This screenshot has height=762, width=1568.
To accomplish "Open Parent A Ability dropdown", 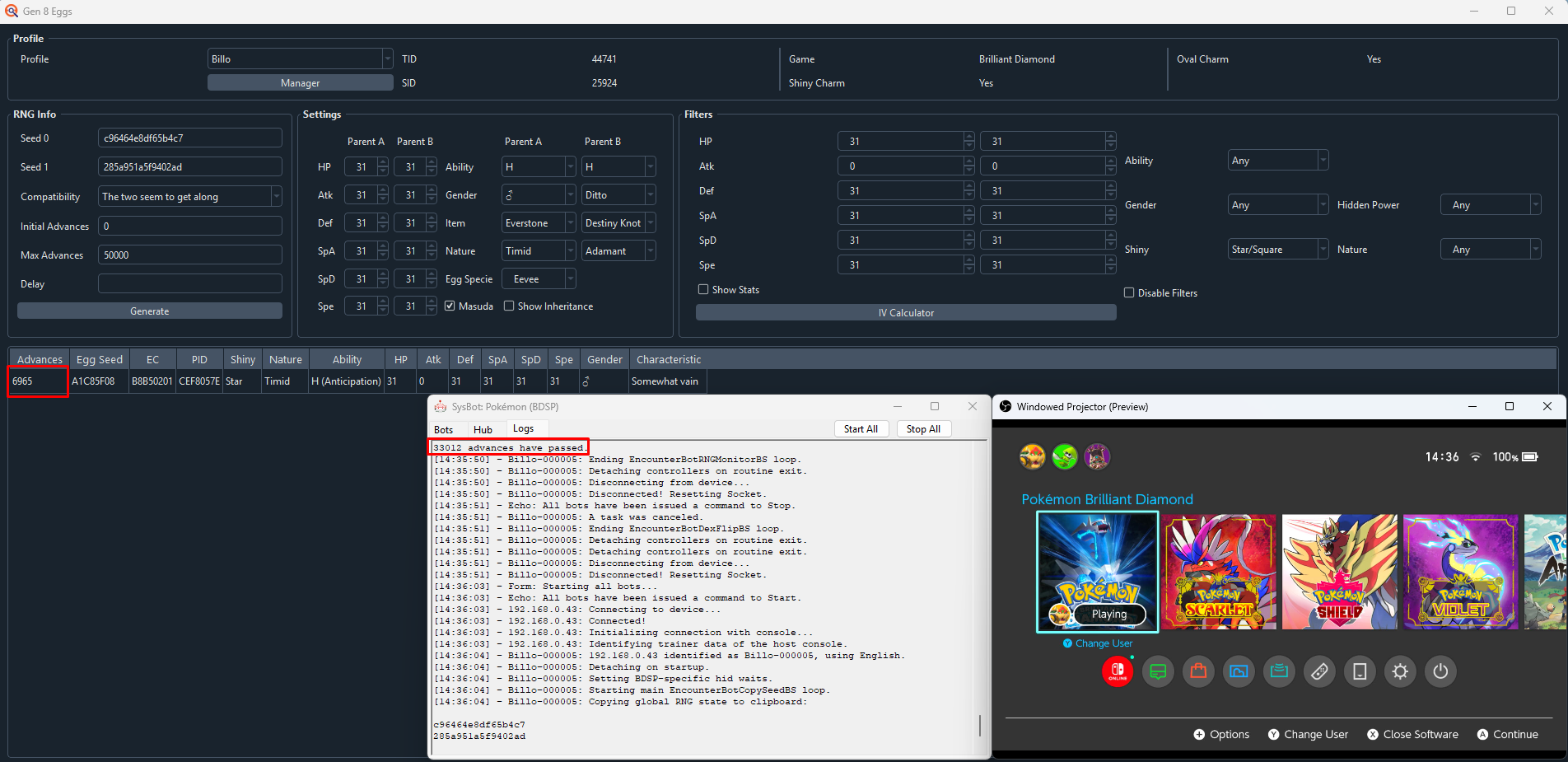I will pos(539,166).
